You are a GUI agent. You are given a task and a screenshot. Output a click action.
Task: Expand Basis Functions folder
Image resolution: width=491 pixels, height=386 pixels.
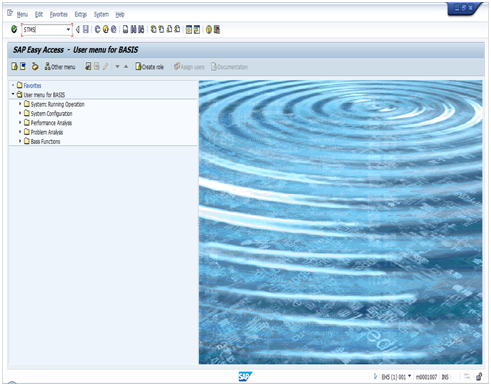[20, 141]
